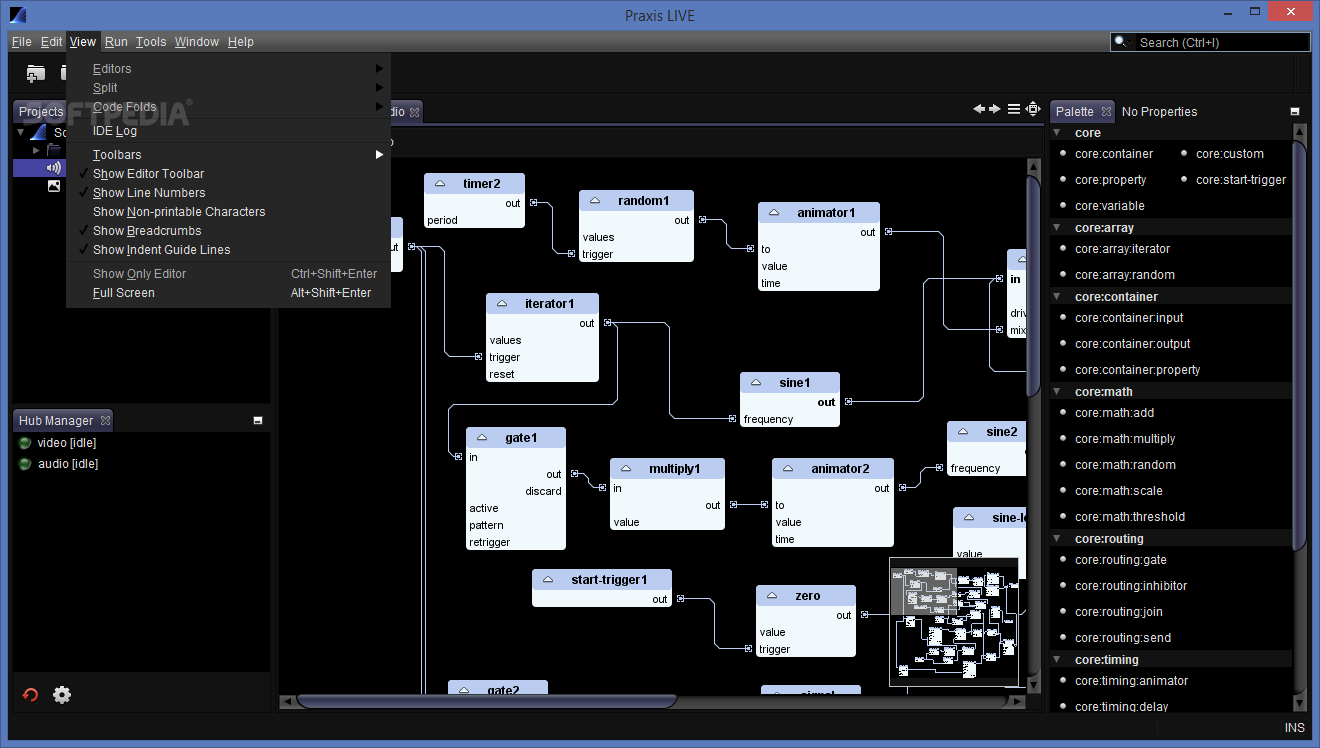
Task: Click the project logo icon in the Projects tree
Action: coord(39,132)
